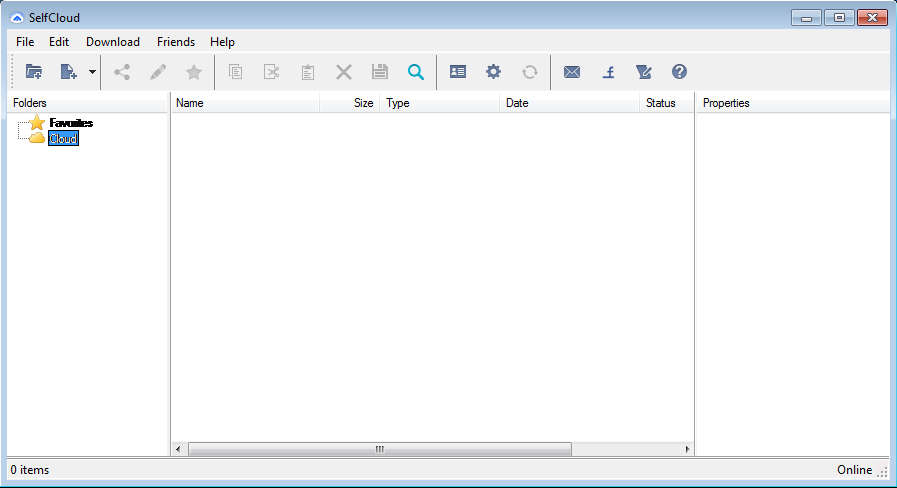Click the filter-edit icon beside help
Screen dimensions: 897x488
(x=644, y=72)
